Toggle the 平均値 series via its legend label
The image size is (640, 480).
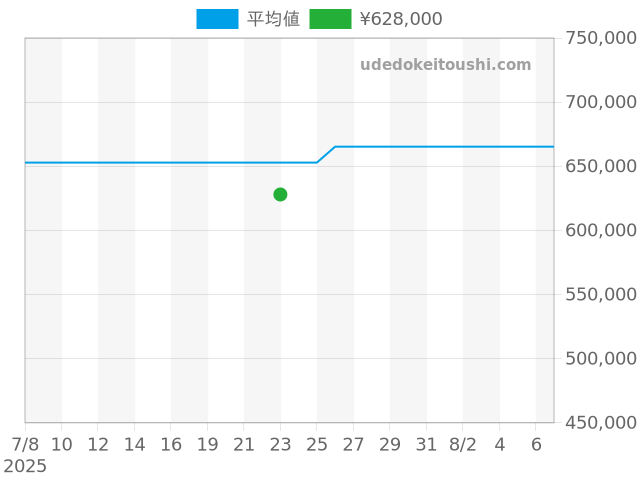[273, 19]
